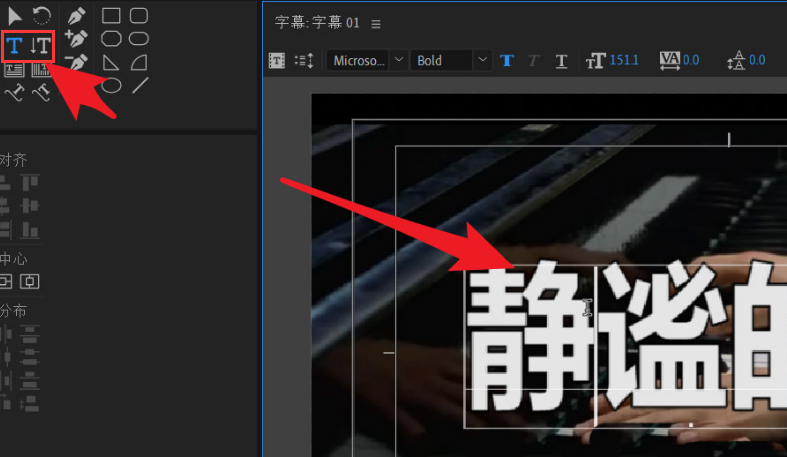Viewport: 787px width, 457px height.
Task: Click the leading icon
Action: coord(736,61)
